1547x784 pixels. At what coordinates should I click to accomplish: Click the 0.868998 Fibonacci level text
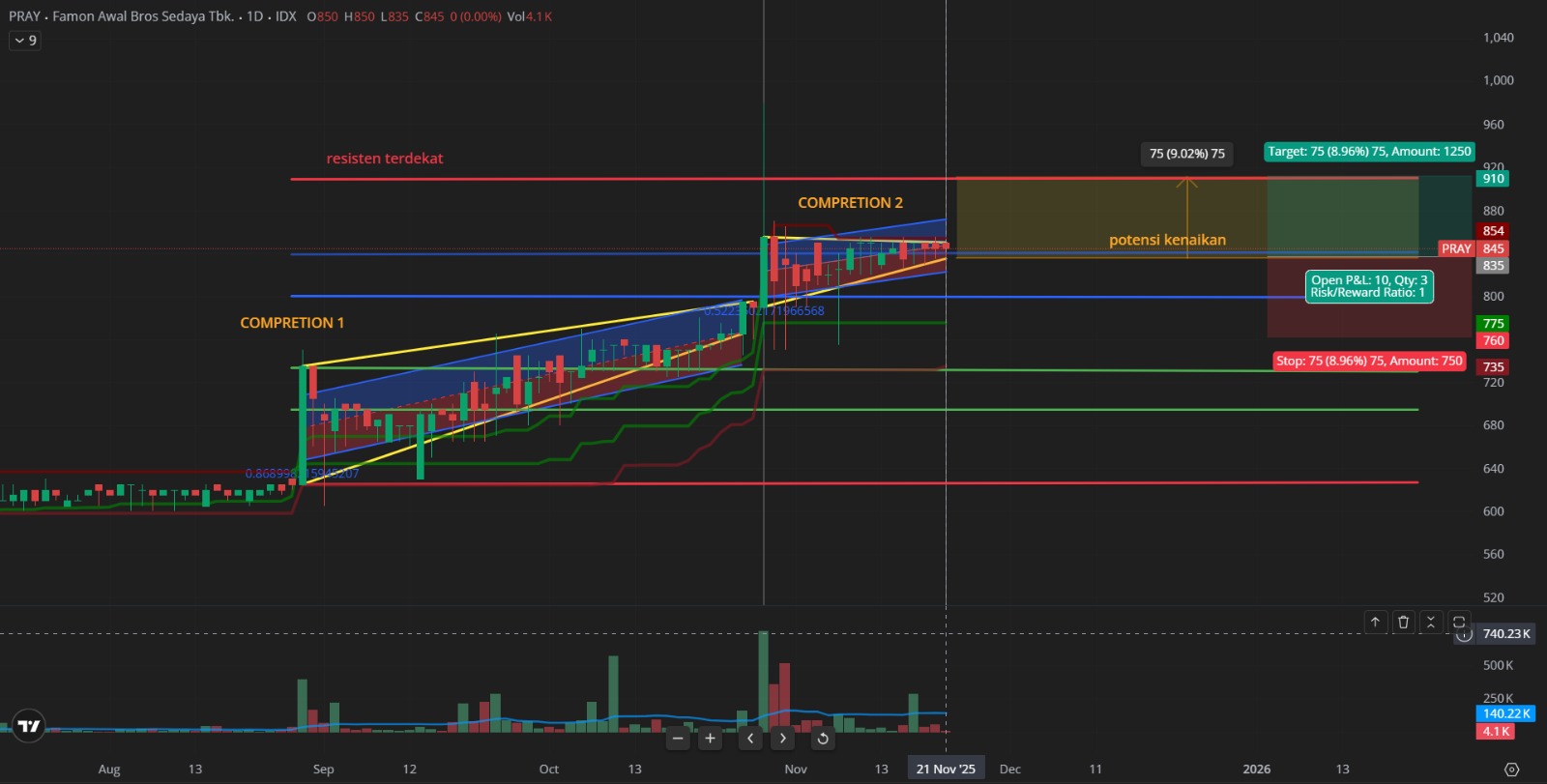click(x=302, y=474)
